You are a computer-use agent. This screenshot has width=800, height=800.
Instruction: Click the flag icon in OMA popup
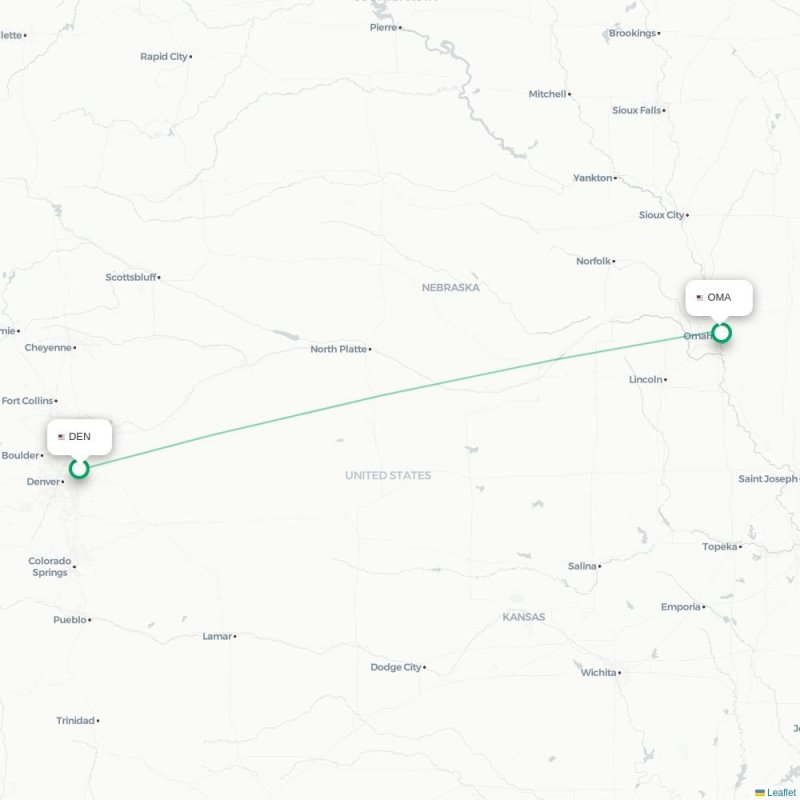coord(699,297)
